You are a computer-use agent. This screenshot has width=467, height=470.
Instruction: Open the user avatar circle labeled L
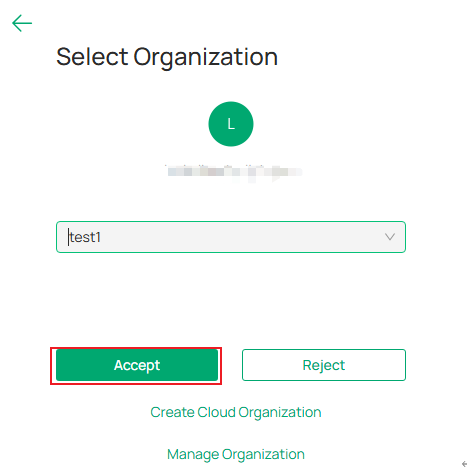(231, 124)
